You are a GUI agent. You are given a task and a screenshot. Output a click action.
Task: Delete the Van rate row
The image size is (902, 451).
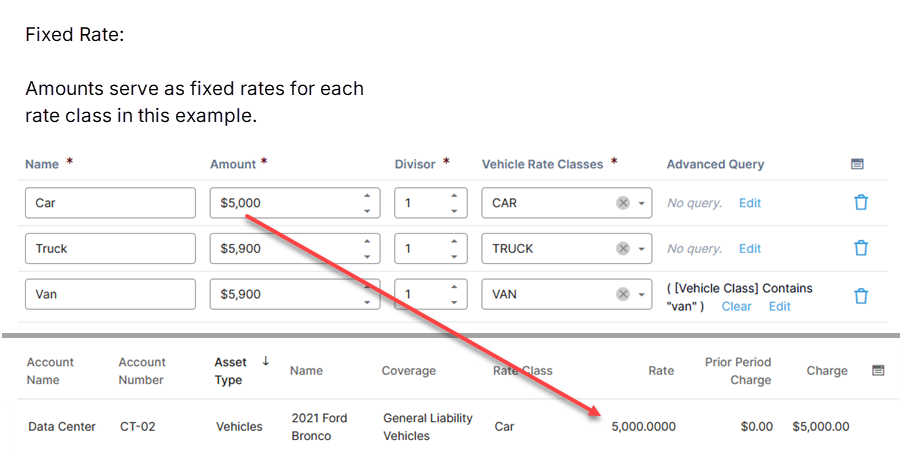point(860,296)
